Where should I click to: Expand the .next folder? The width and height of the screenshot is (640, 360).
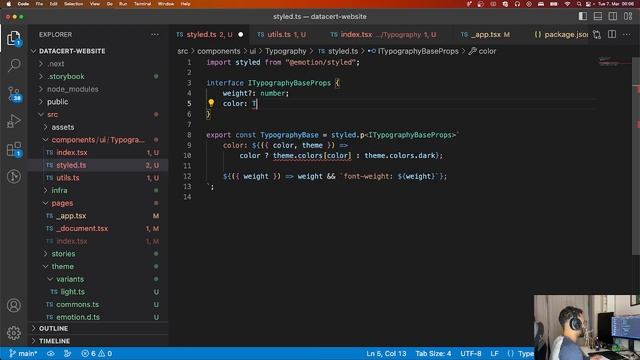tap(56, 64)
